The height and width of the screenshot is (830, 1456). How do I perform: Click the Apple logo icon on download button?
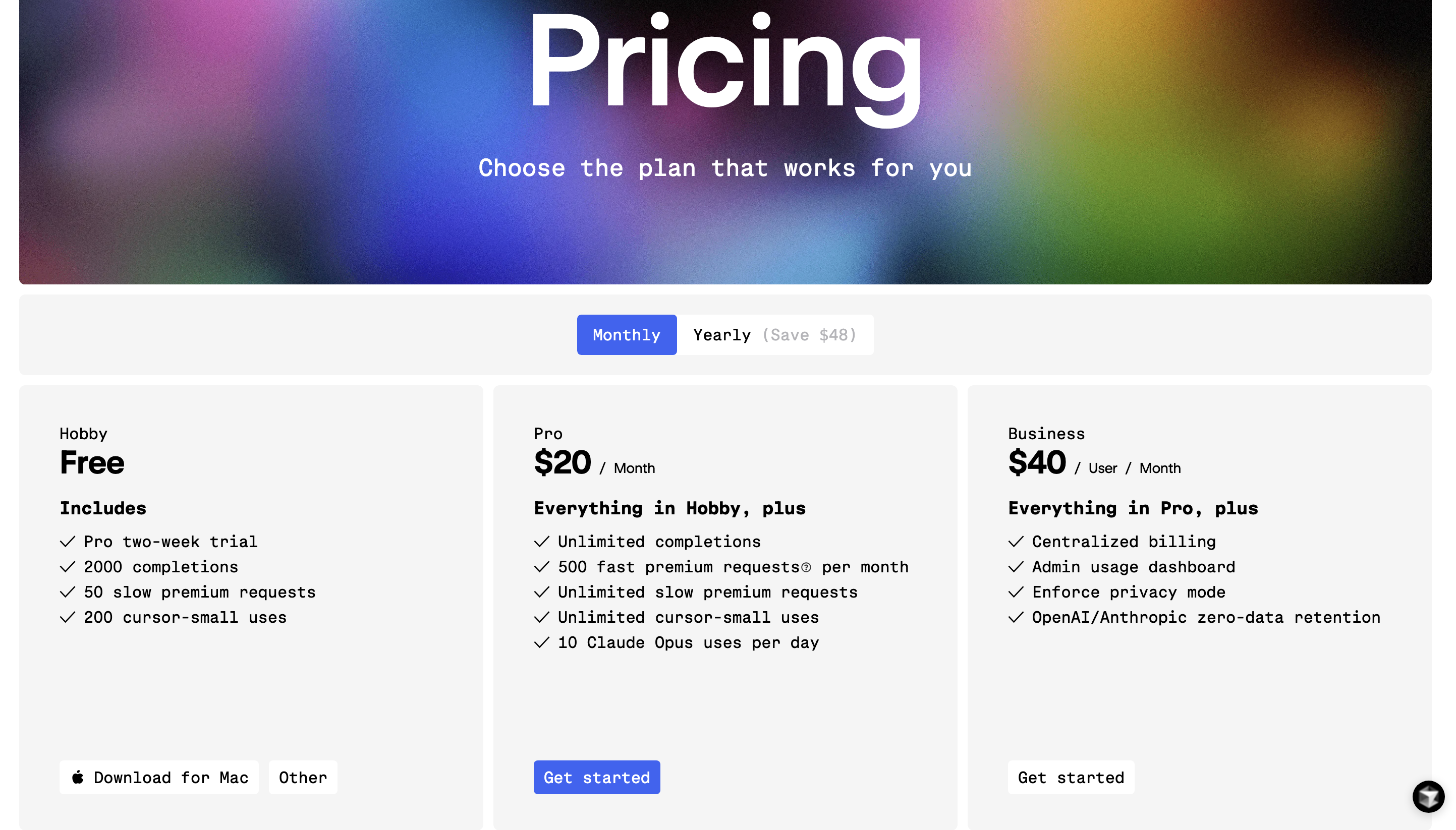(x=78, y=777)
